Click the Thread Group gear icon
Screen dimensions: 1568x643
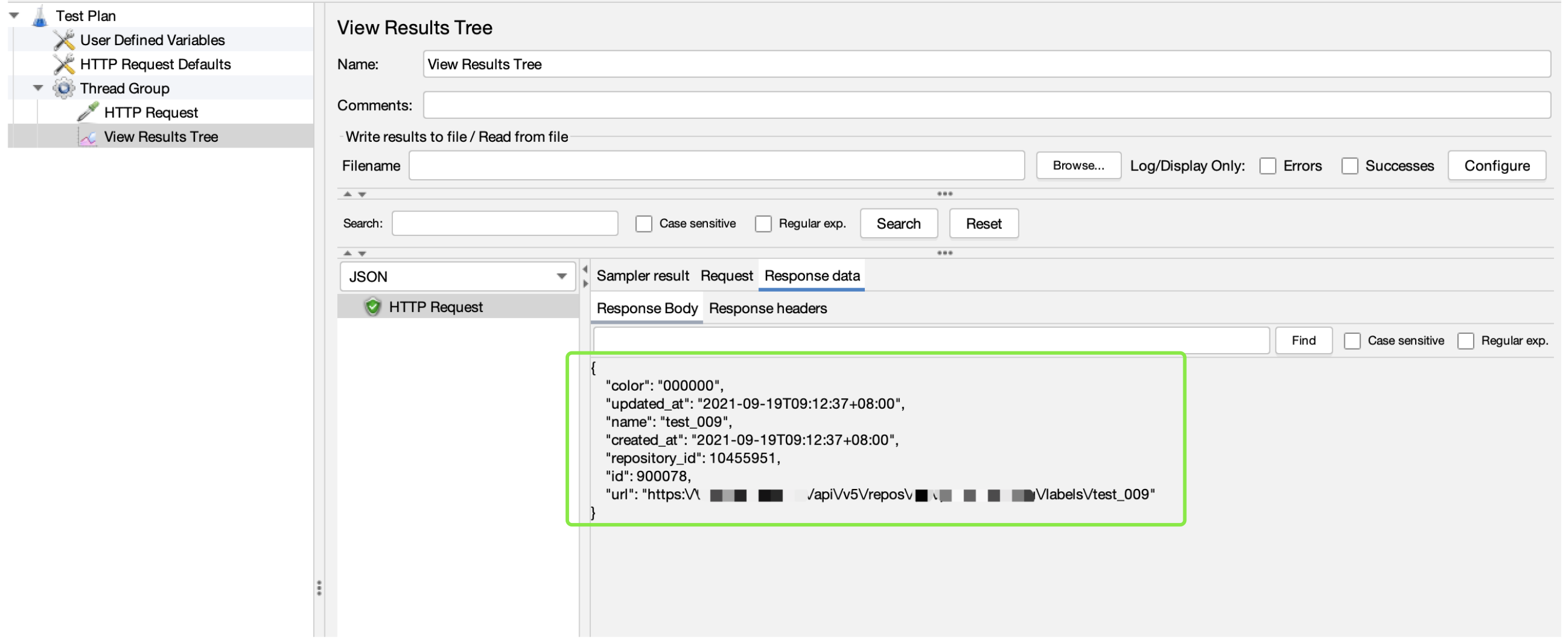[64, 89]
